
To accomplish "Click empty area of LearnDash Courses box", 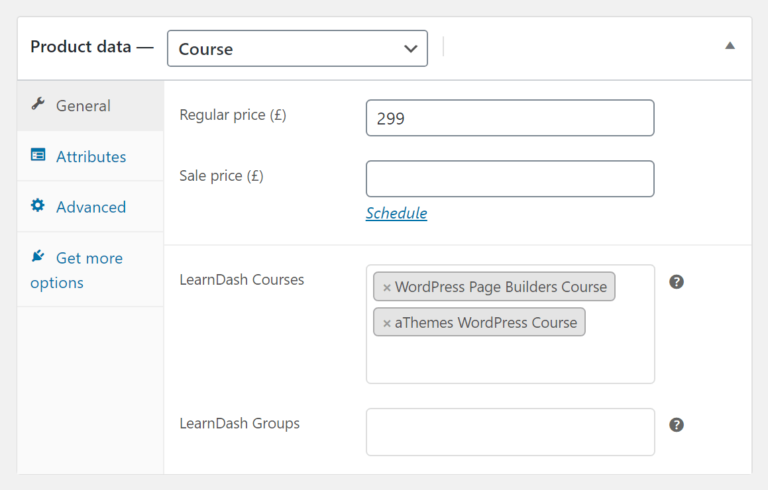I will pyautogui.click(x=510, y=360).
